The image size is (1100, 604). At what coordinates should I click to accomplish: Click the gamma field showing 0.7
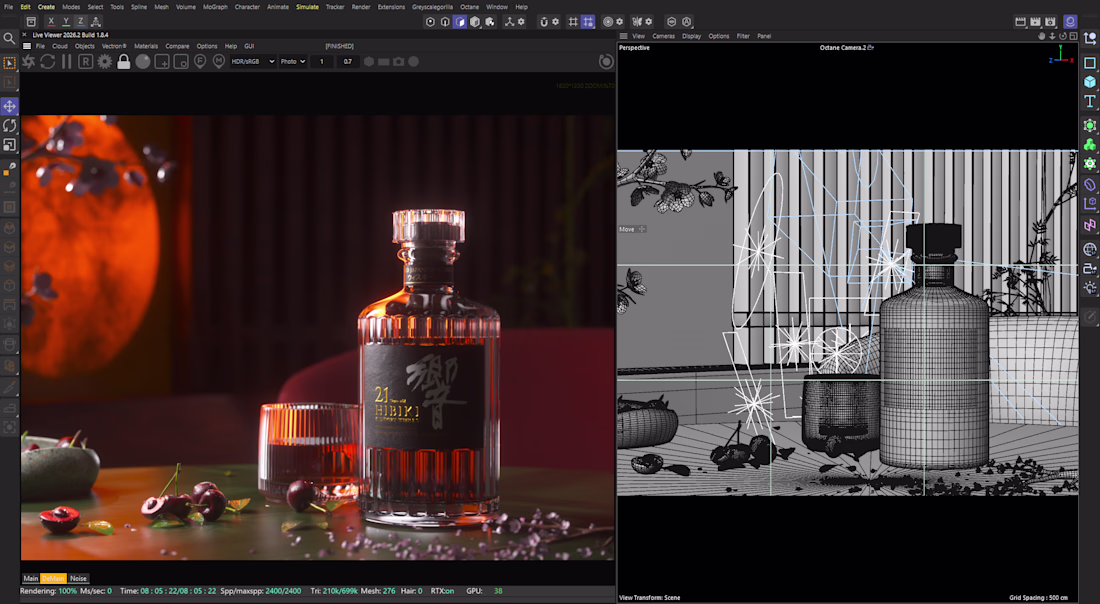347,62
